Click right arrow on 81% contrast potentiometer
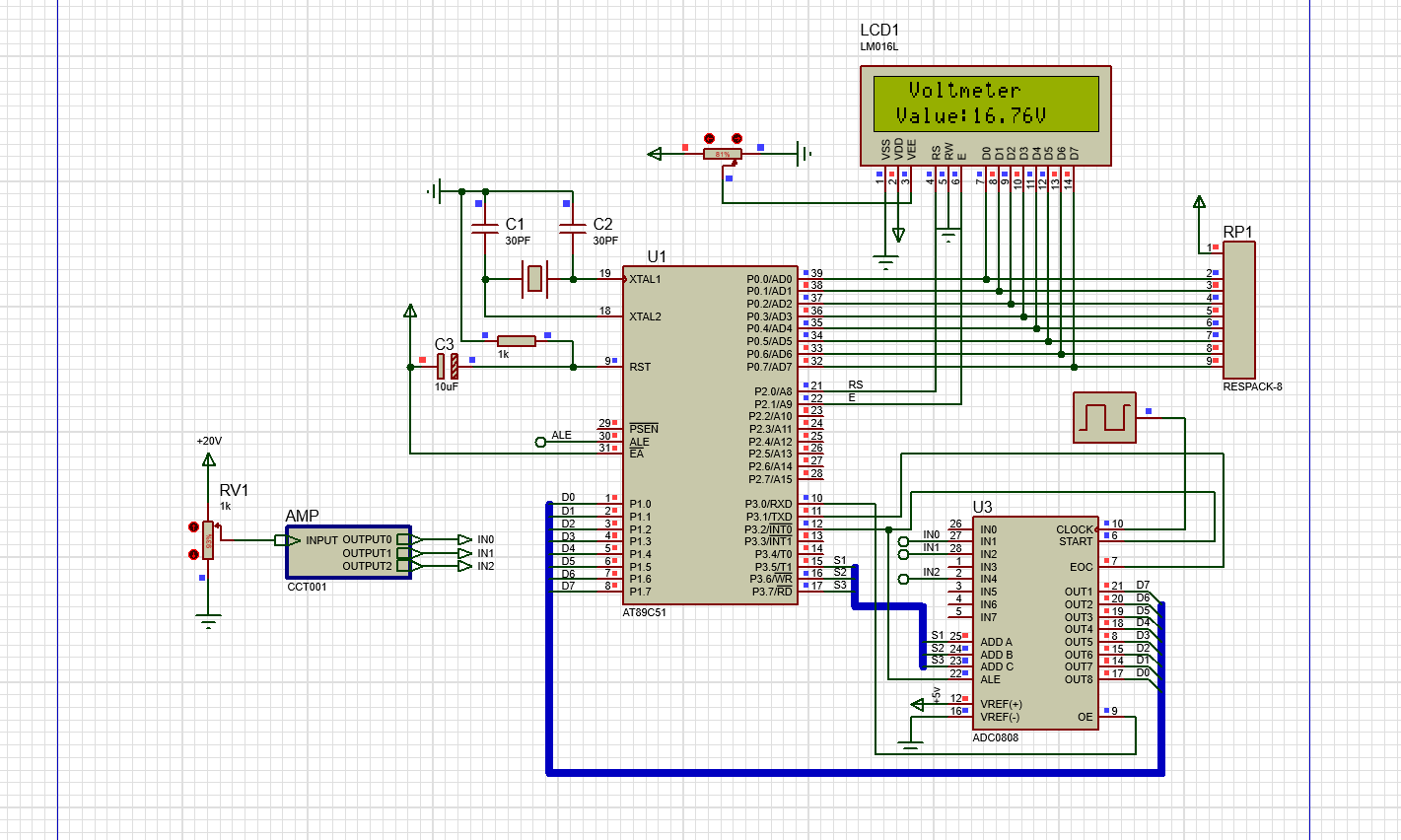Viewport: 1401px width, 840px height. pyautogui.click(x=736, y=139)
